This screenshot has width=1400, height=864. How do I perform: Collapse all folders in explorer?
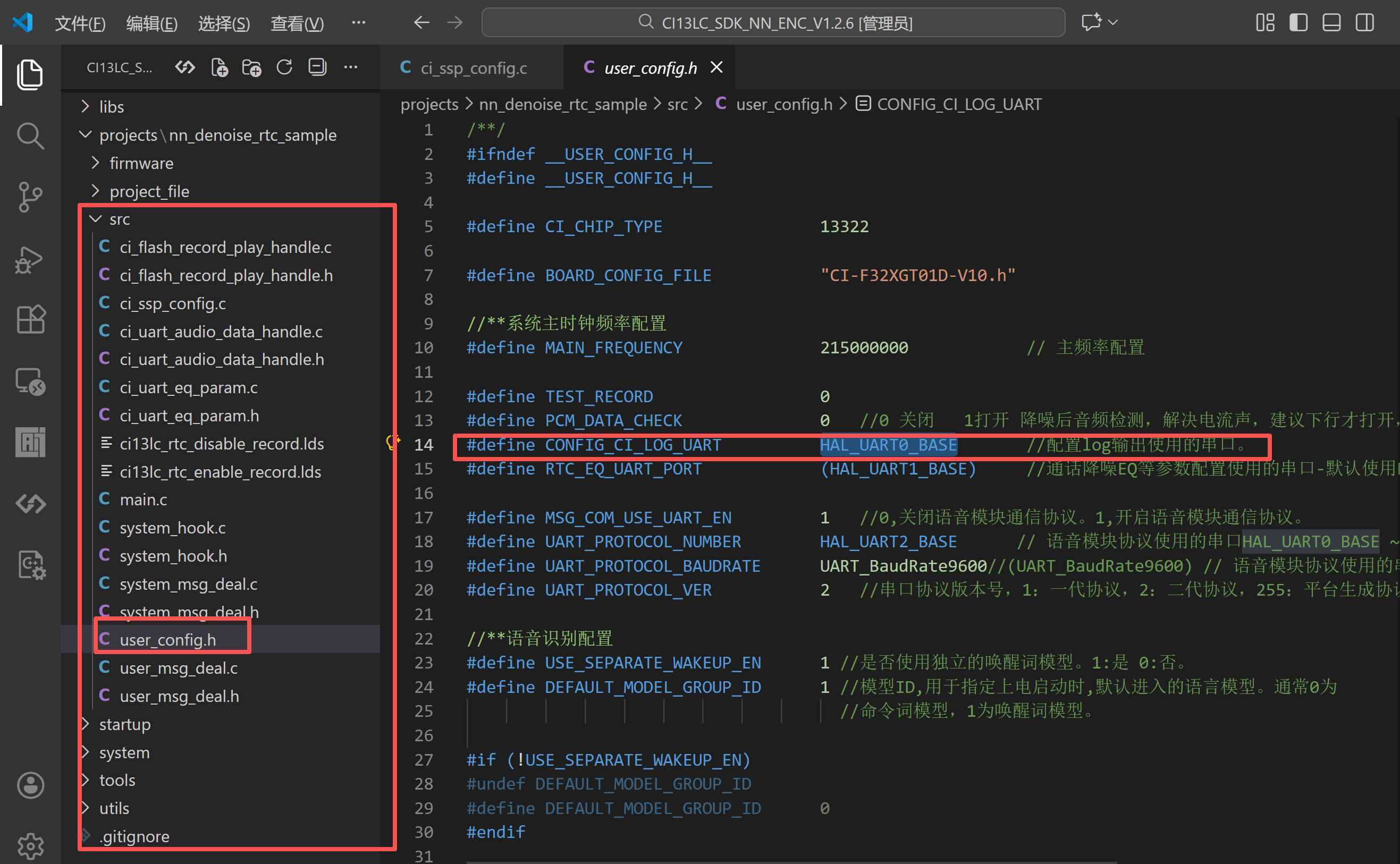pos(317,67)
